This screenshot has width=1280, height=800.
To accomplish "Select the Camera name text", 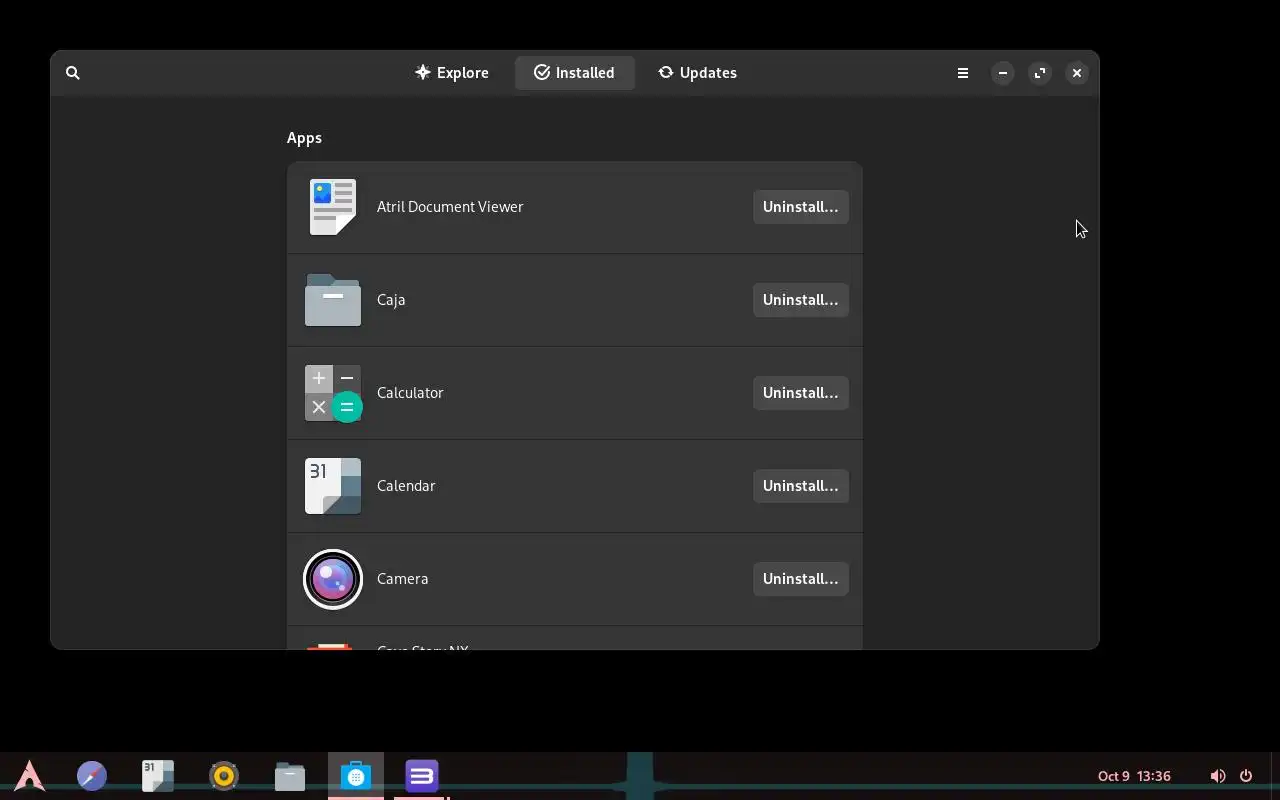I will point(403,579).
